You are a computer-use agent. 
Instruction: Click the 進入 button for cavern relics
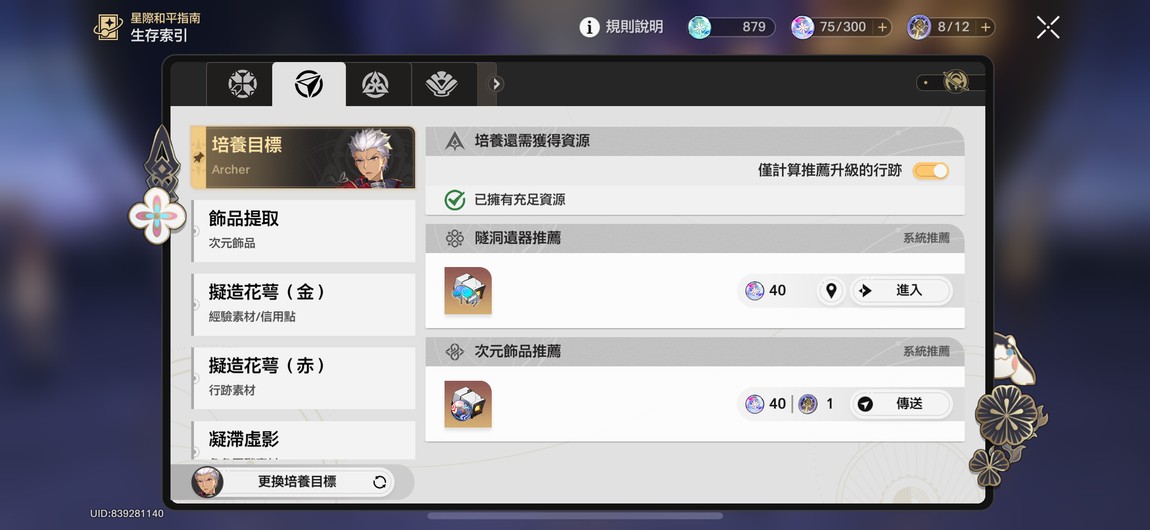pyautogui.click(x=901, y=291)
